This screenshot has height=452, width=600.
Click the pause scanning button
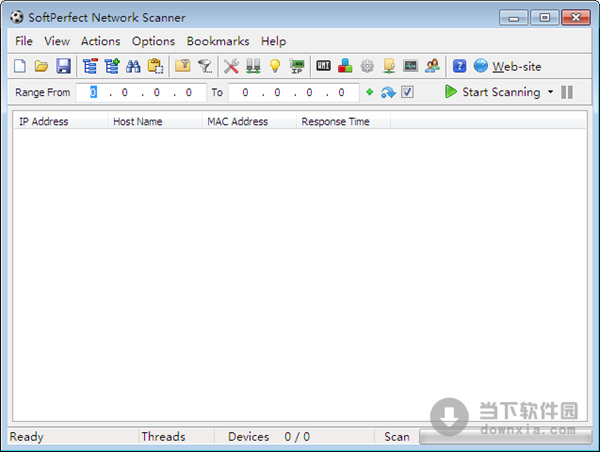567,92
